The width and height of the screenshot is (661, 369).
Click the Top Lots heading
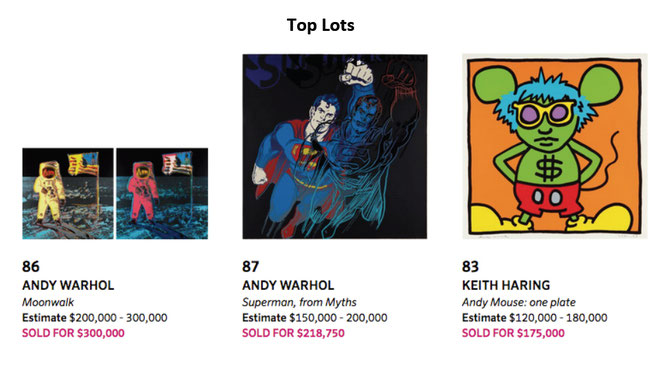point(321,25)
